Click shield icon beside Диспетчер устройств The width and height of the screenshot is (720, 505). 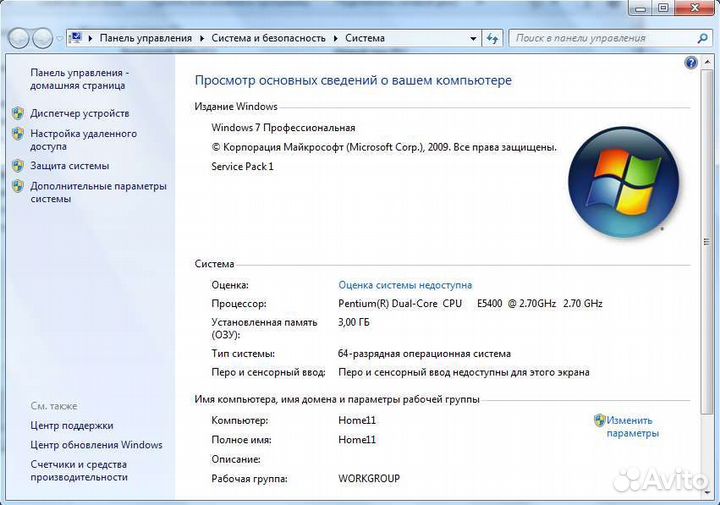[x=18, y=113]
